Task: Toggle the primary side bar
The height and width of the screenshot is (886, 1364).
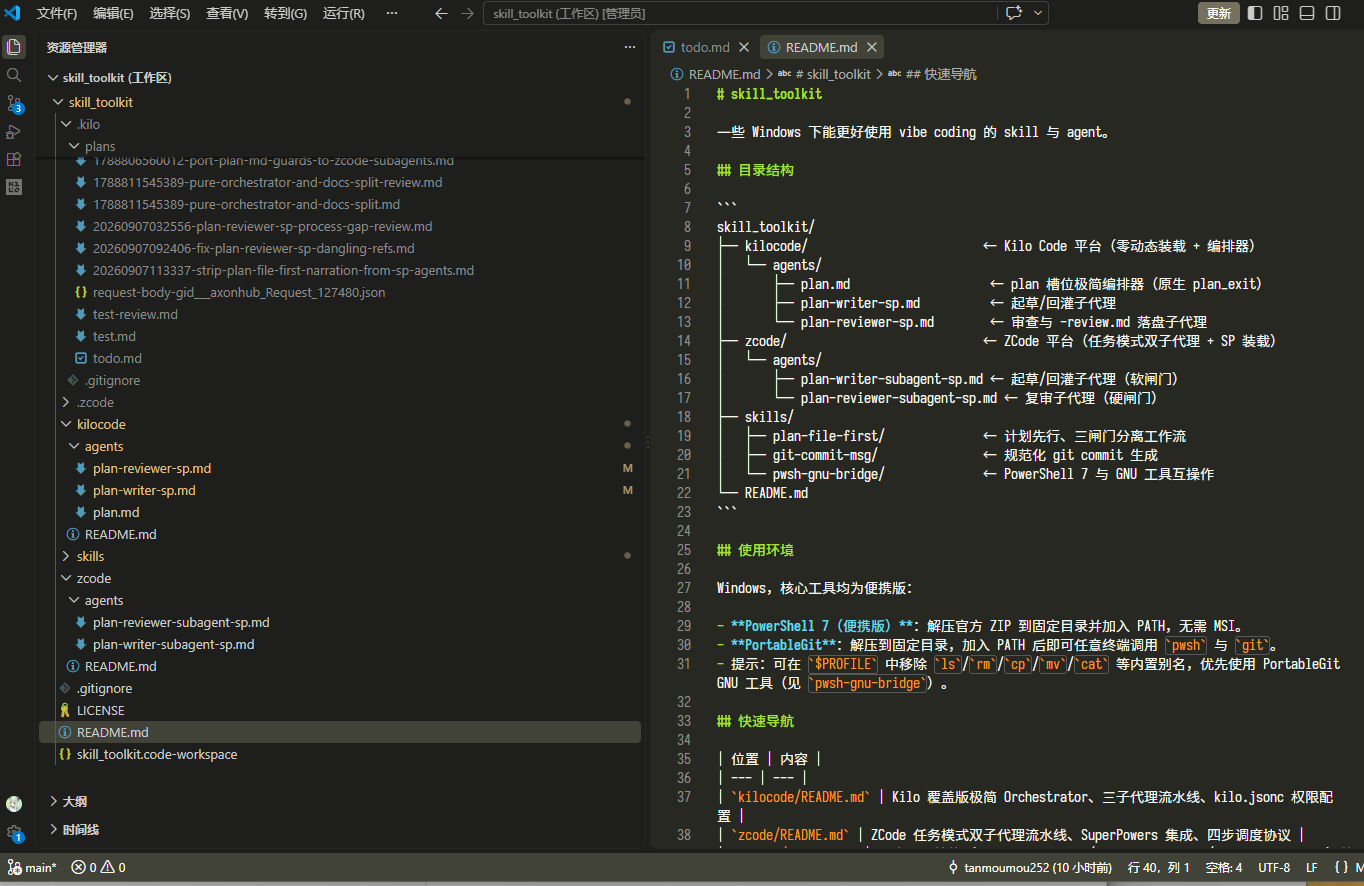Action: tap(1255, 13)
